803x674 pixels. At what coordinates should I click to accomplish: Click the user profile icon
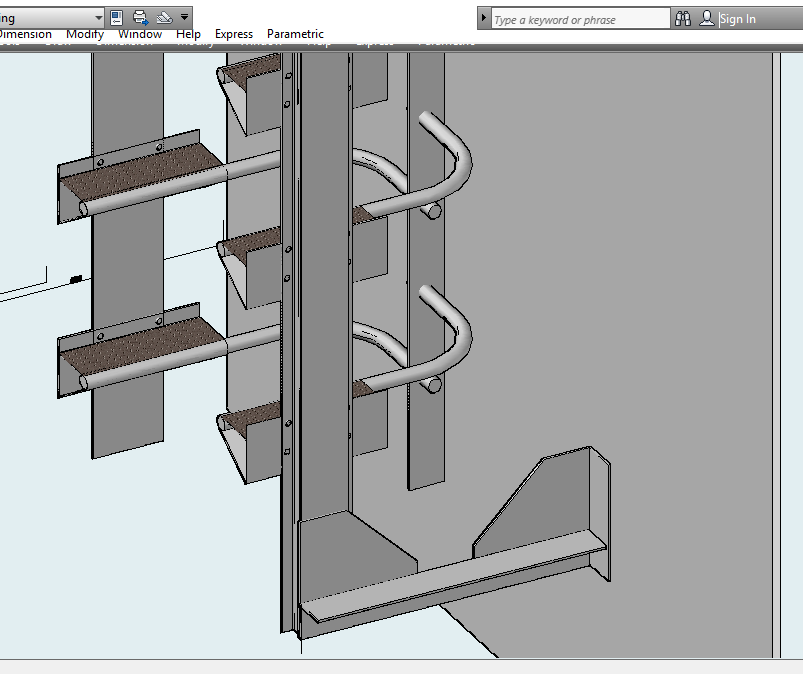point(707,19)
